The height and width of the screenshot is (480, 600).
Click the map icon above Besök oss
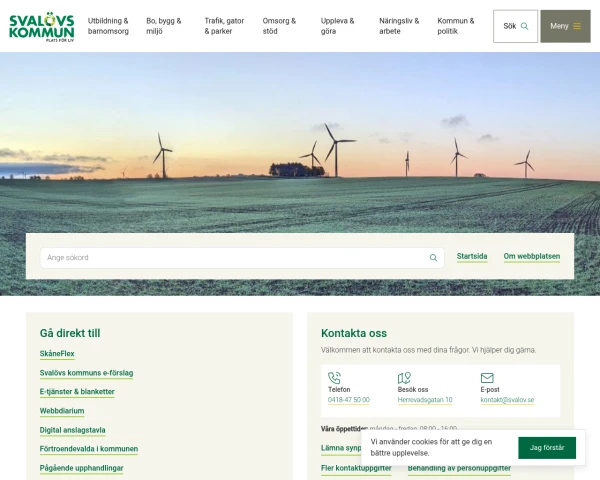pos(404,378)
